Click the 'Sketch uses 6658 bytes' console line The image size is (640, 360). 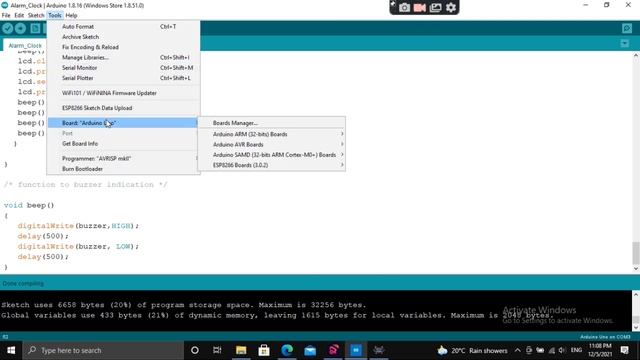tap(184, 305)
